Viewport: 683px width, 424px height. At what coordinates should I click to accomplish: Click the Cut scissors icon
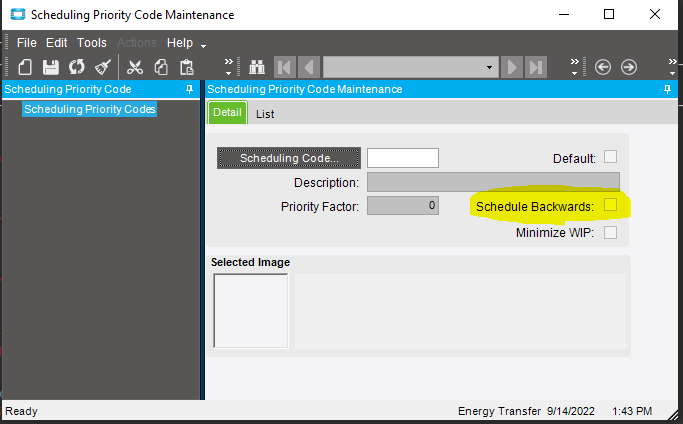coord(135,67)
